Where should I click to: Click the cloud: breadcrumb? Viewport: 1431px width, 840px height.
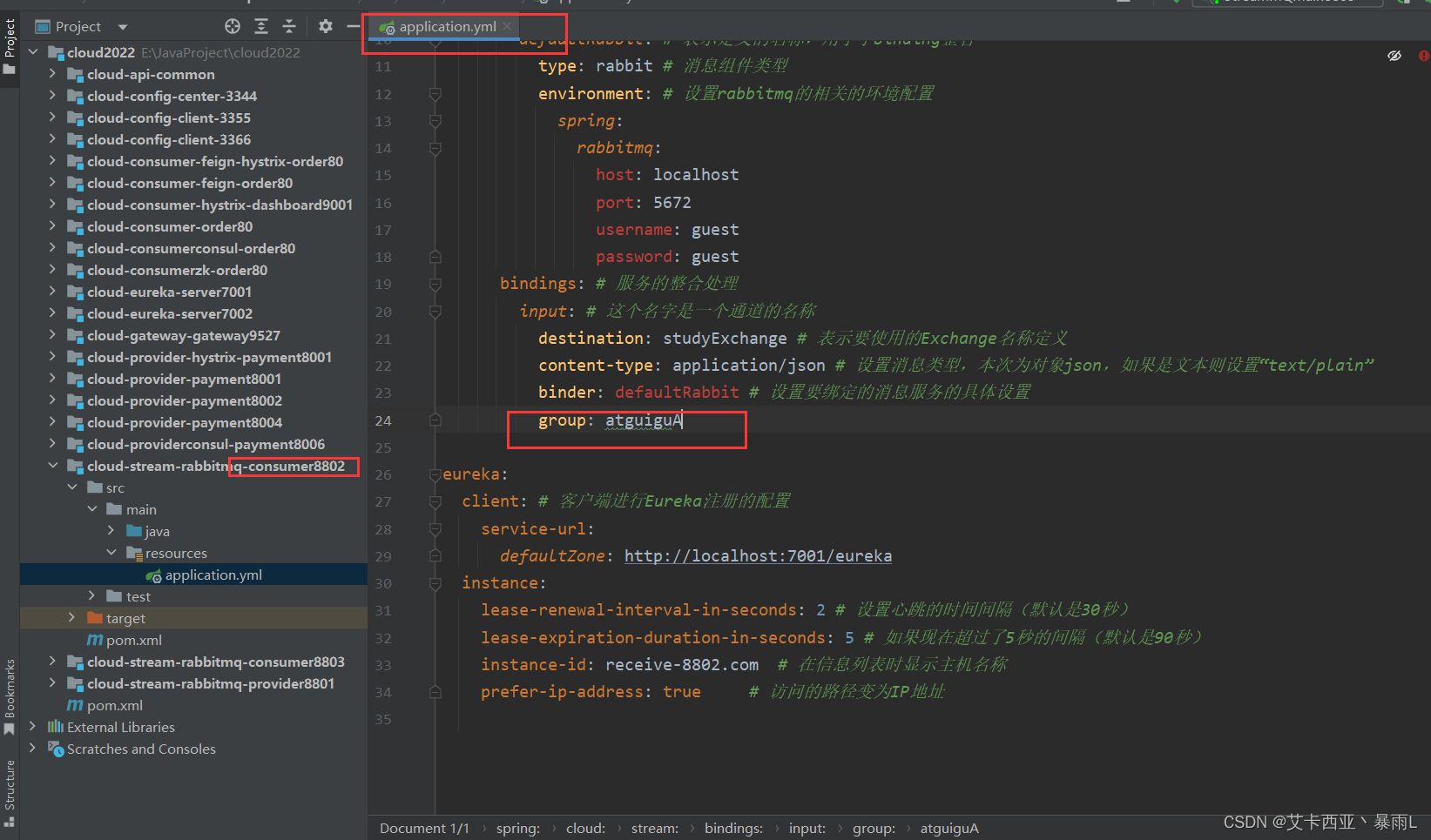pyautogui.click(x=585, y=828)
